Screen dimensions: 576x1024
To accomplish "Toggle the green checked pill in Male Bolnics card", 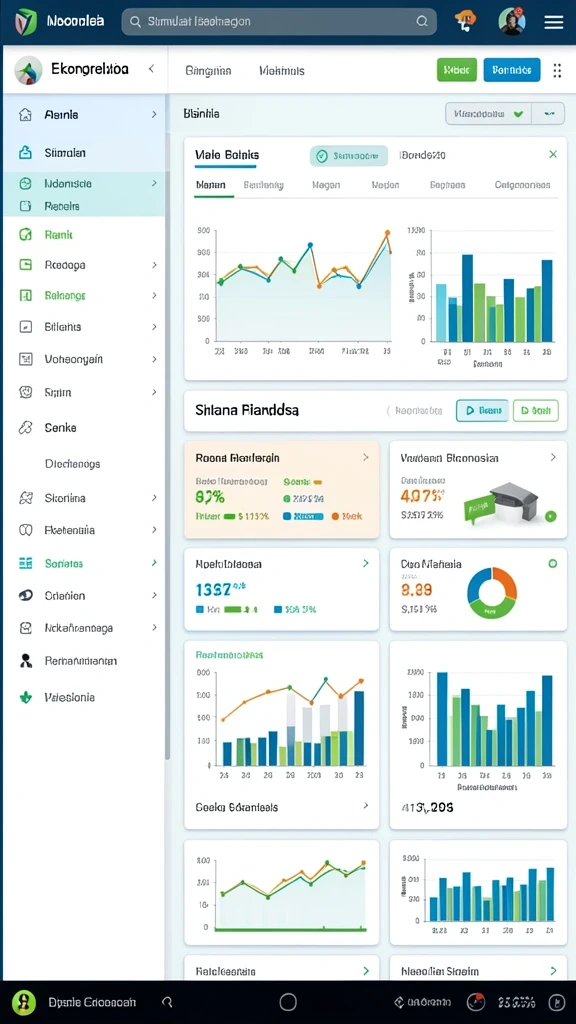I will 349,155.
